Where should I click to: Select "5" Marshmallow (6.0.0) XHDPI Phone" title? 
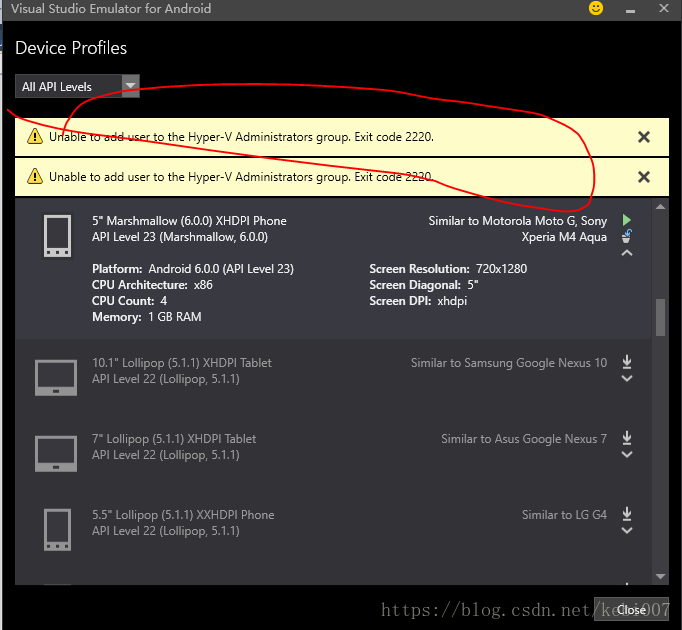coord(189,221)
